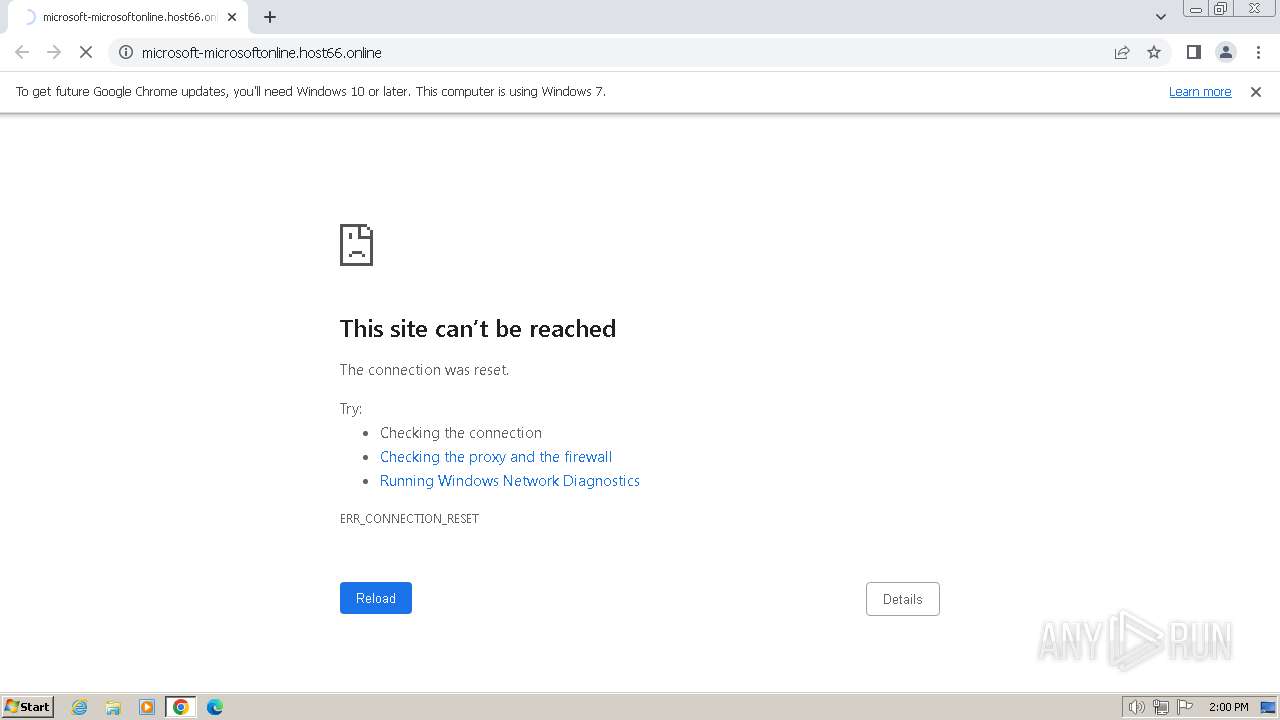Expand the tab search dropdown

(x=1160, y=17)
